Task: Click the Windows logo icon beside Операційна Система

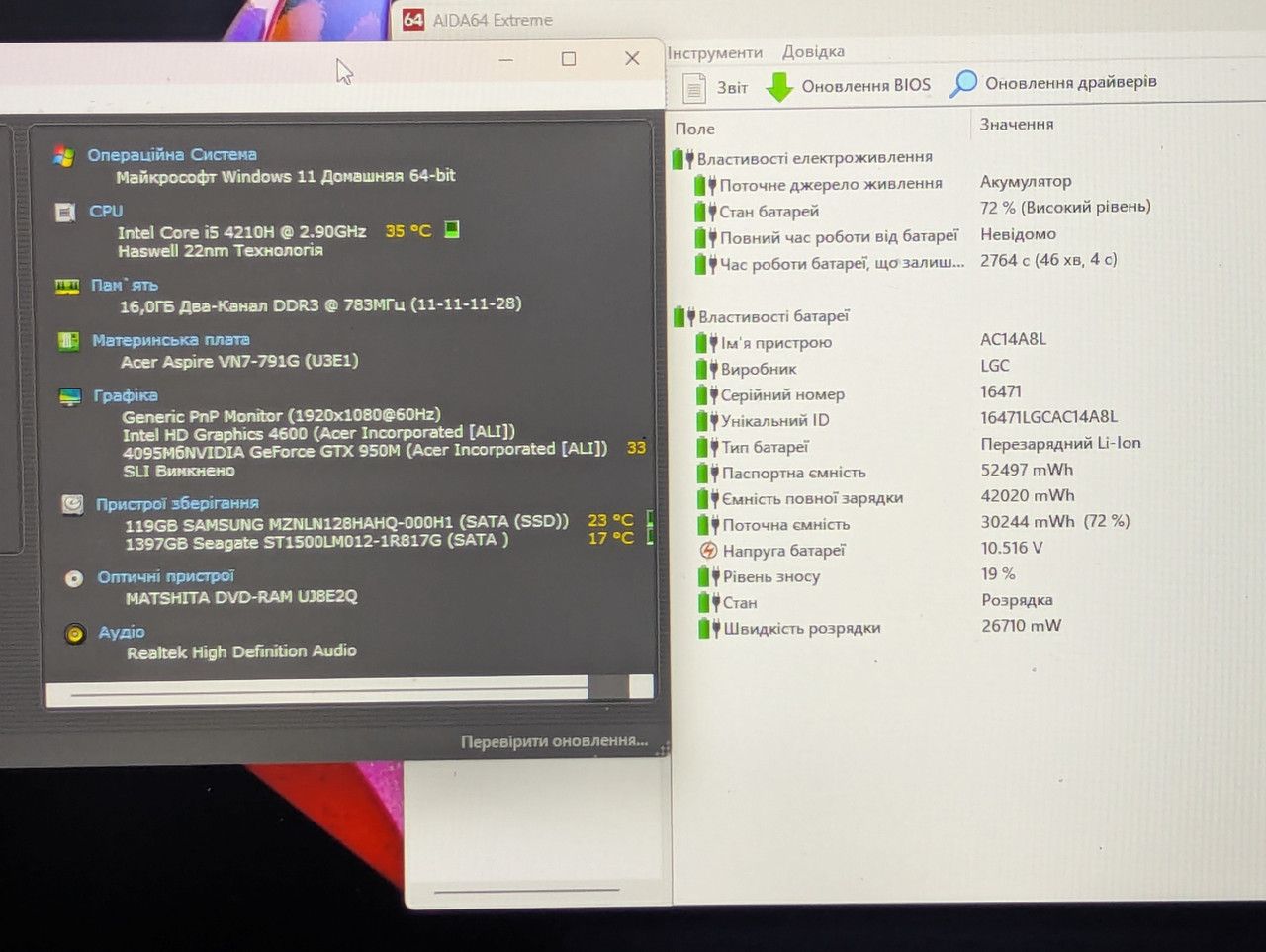Action: click(x=64, y=156)
